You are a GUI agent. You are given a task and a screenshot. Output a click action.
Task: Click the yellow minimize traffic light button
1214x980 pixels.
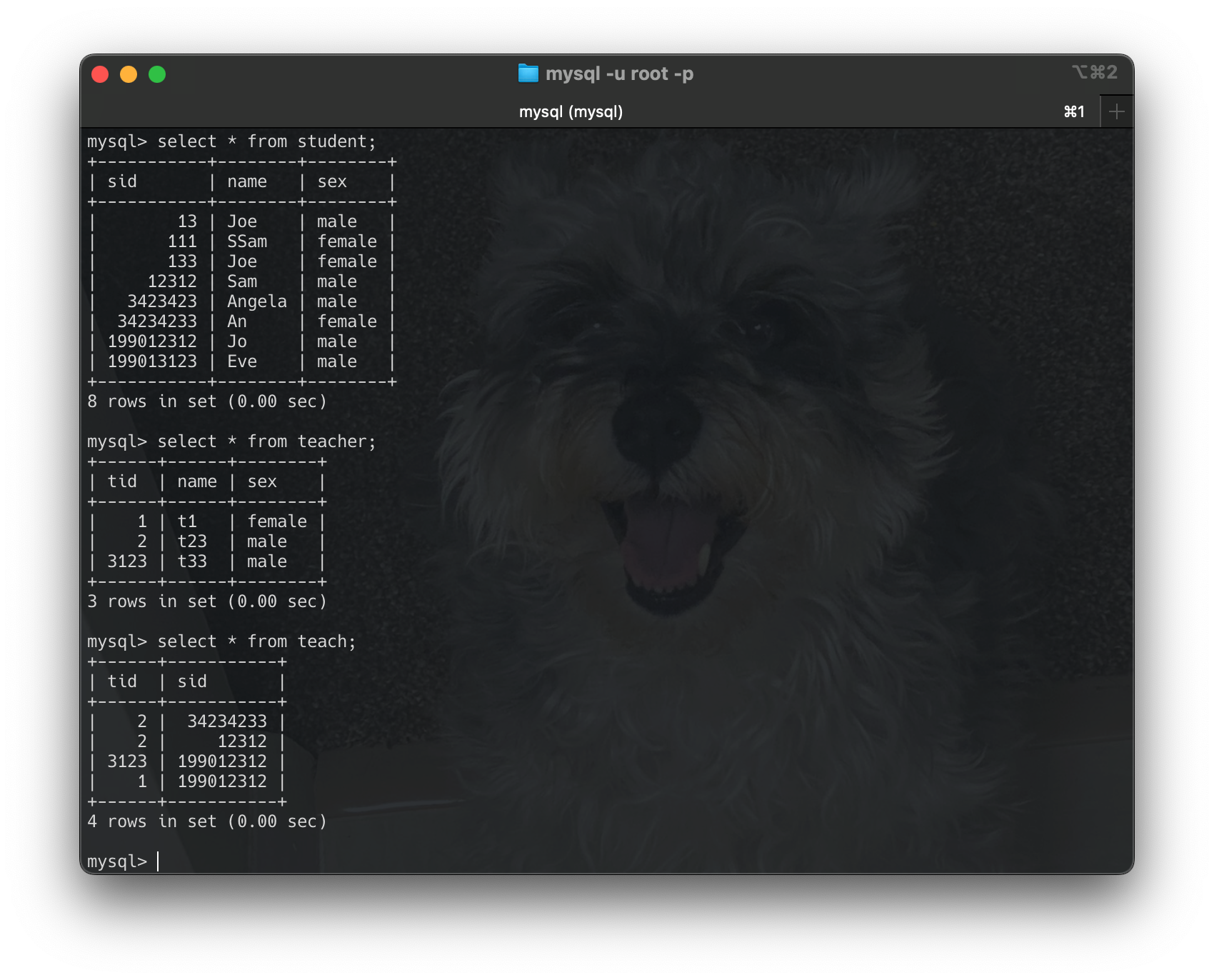[x=129, y=74]
